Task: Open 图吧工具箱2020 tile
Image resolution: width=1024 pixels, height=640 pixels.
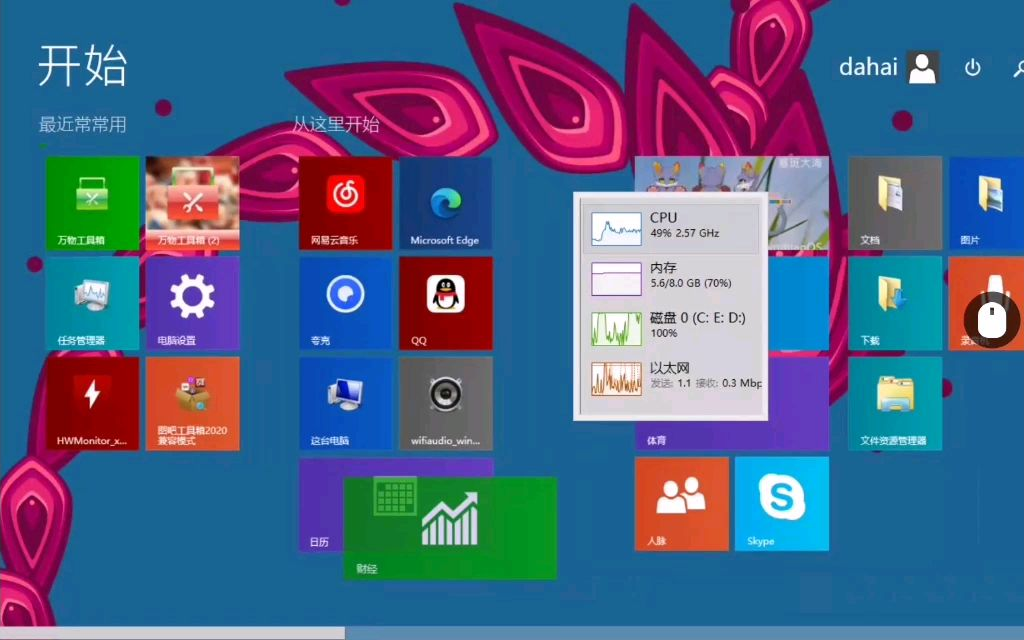Action: coord(192,402)
